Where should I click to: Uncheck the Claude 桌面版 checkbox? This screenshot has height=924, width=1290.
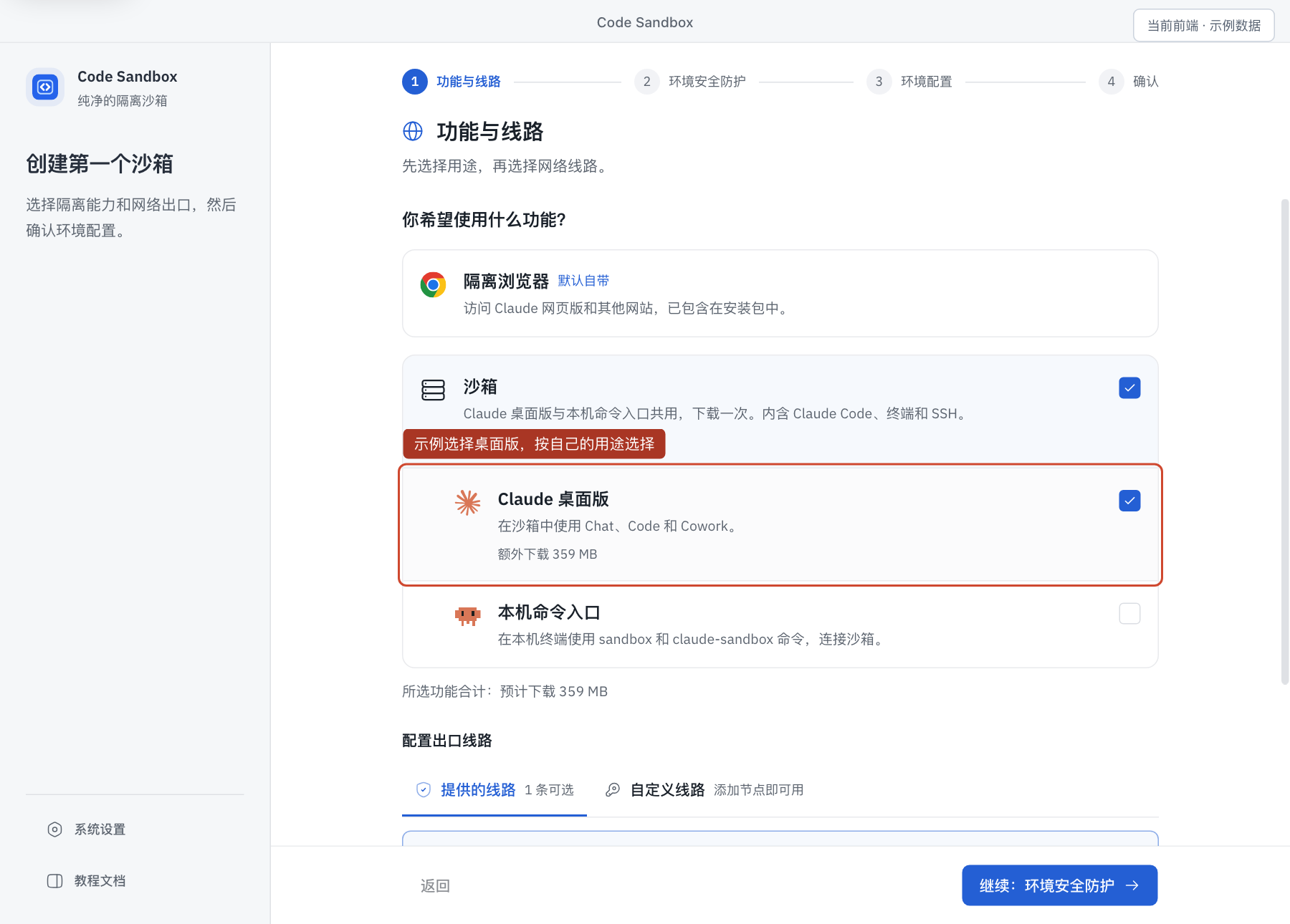point(1129,501)
